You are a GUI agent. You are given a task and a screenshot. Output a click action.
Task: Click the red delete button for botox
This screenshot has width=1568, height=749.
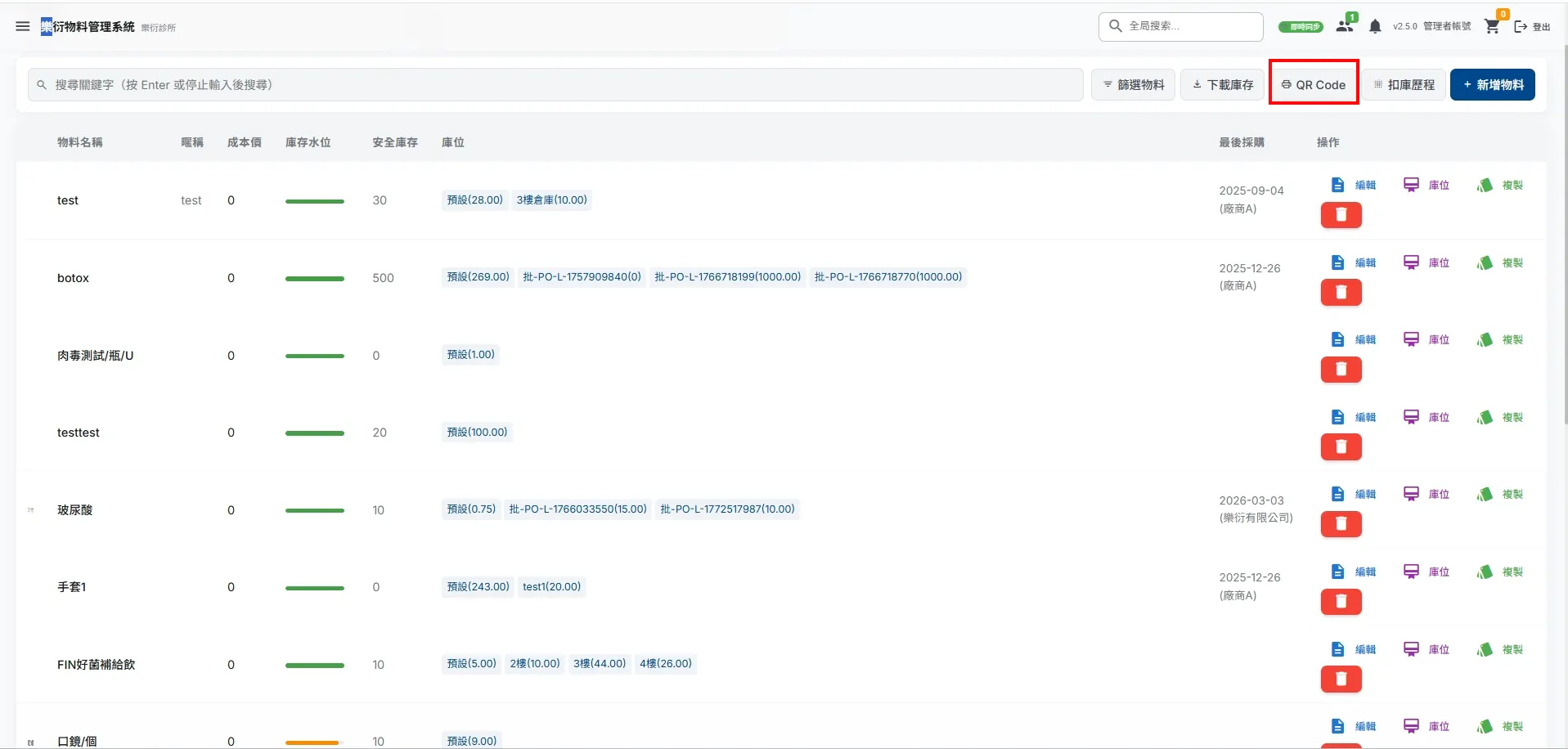(x=1341, y=292)
